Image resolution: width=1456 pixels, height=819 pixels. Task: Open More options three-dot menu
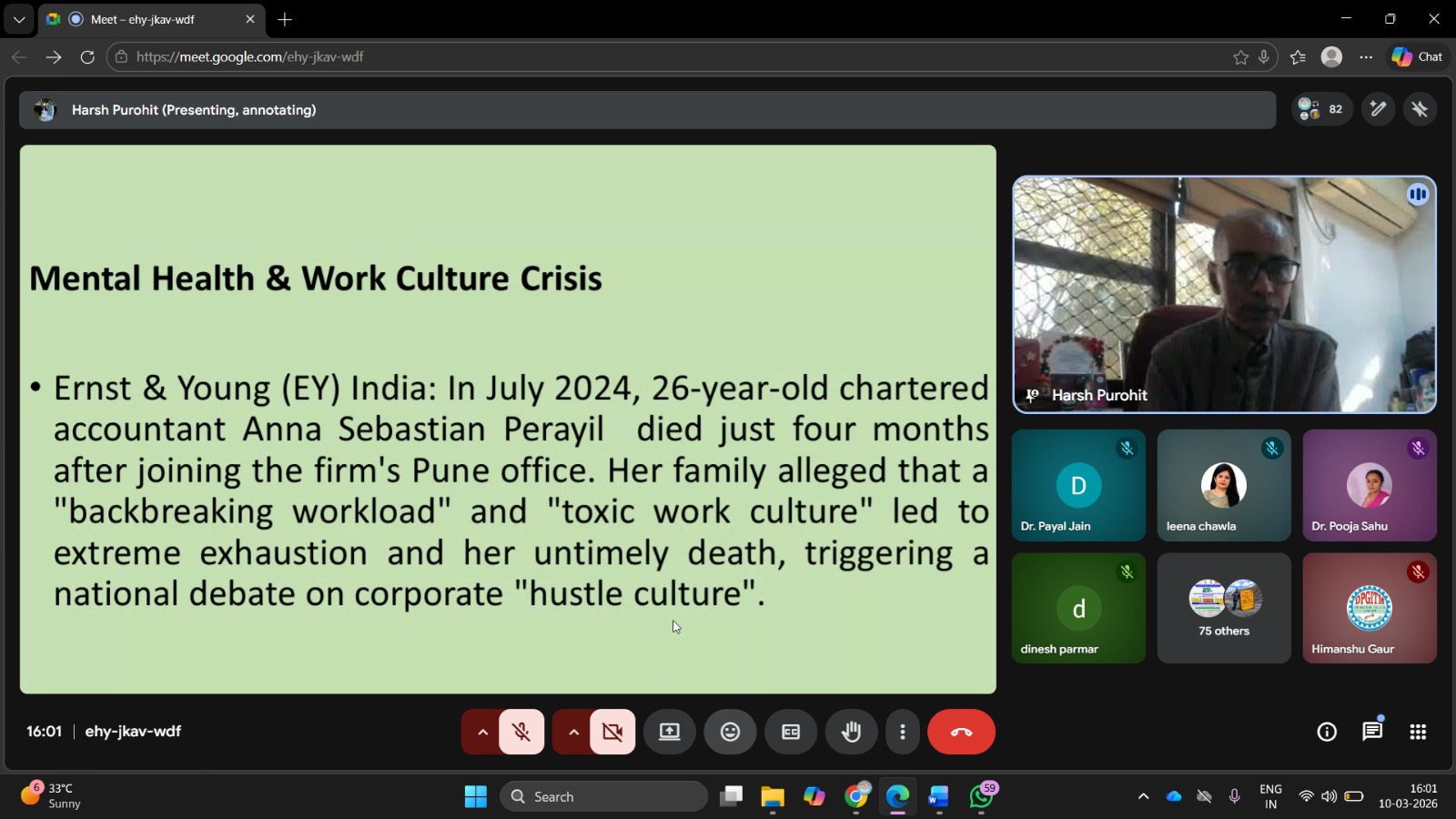tap(902, 732)
